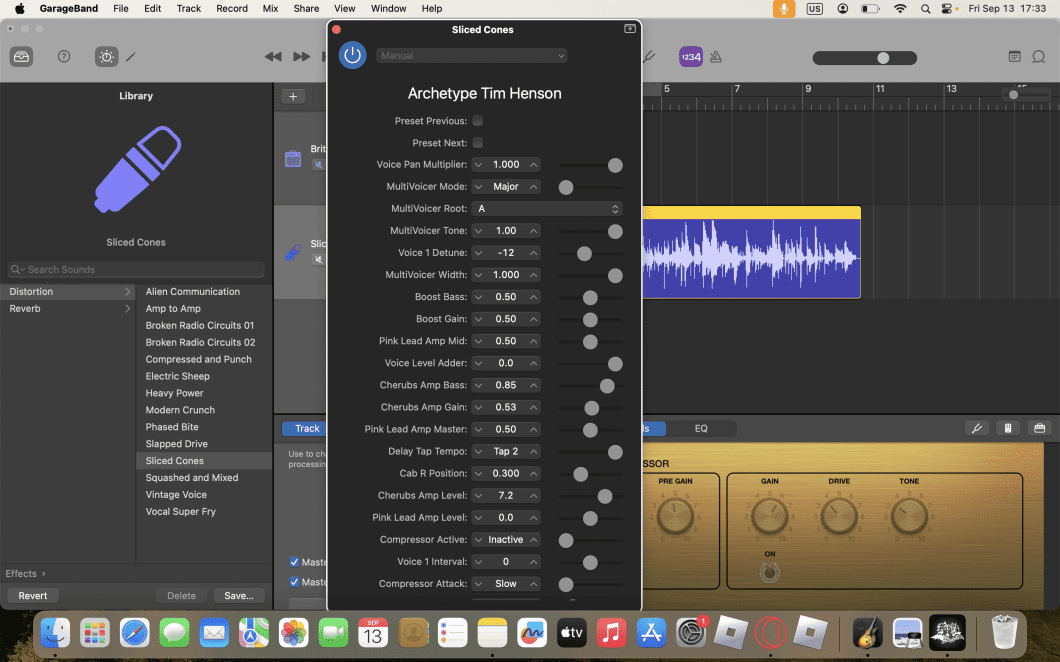
Task: Switch to the EQ tab
Action: [x=702, y=428]
